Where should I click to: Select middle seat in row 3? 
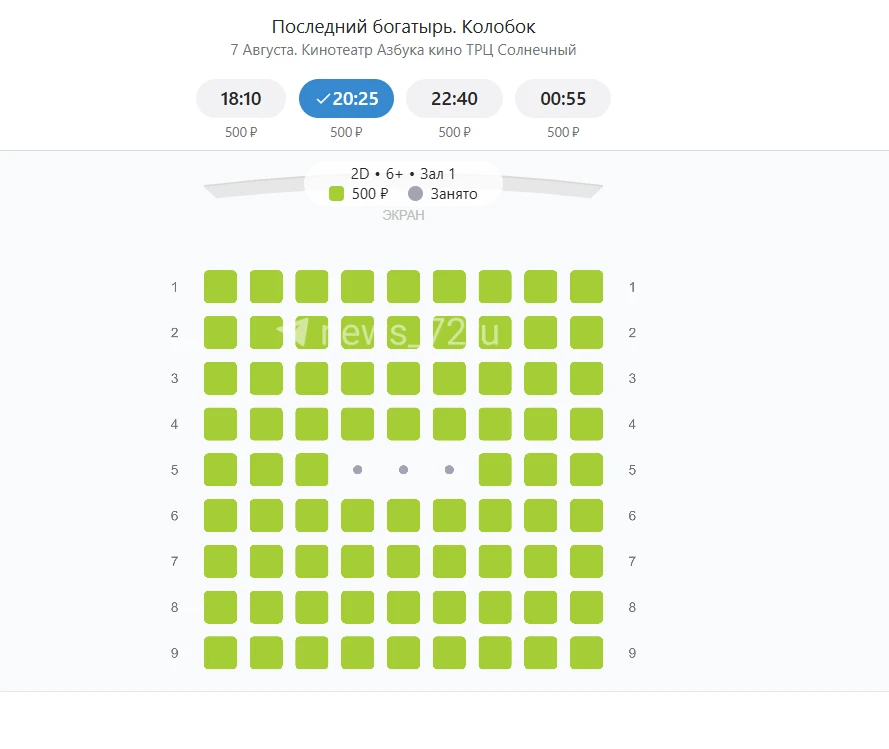point(403,378)
